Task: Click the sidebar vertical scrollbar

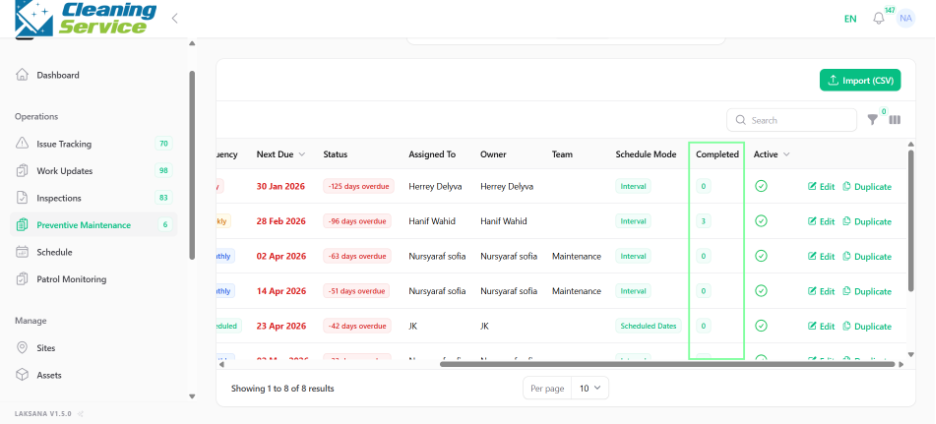Action: tap(192, 165)
